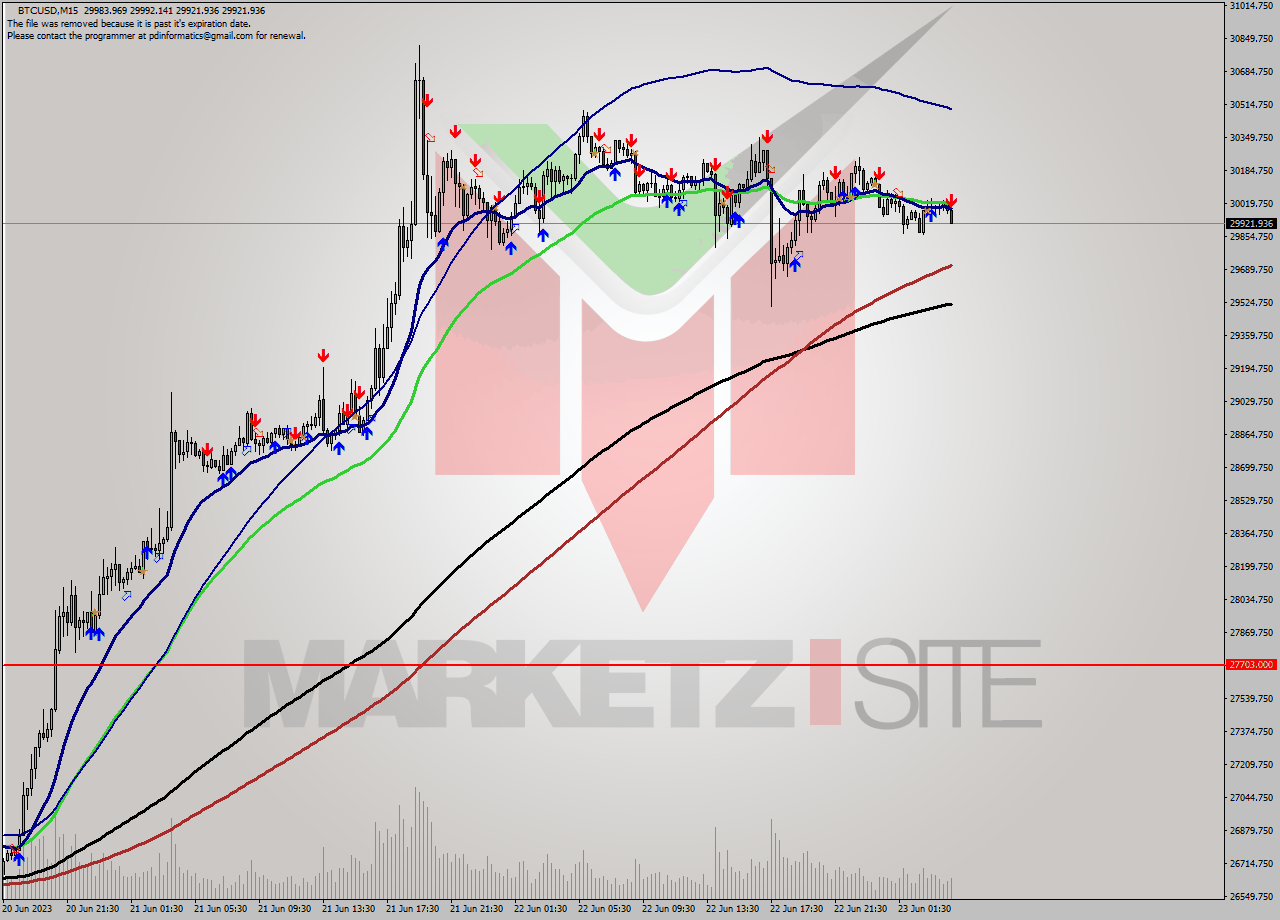Click the 26879.750 price axis label
The image size is (1280, 920).
click(x=1251, y=830)
